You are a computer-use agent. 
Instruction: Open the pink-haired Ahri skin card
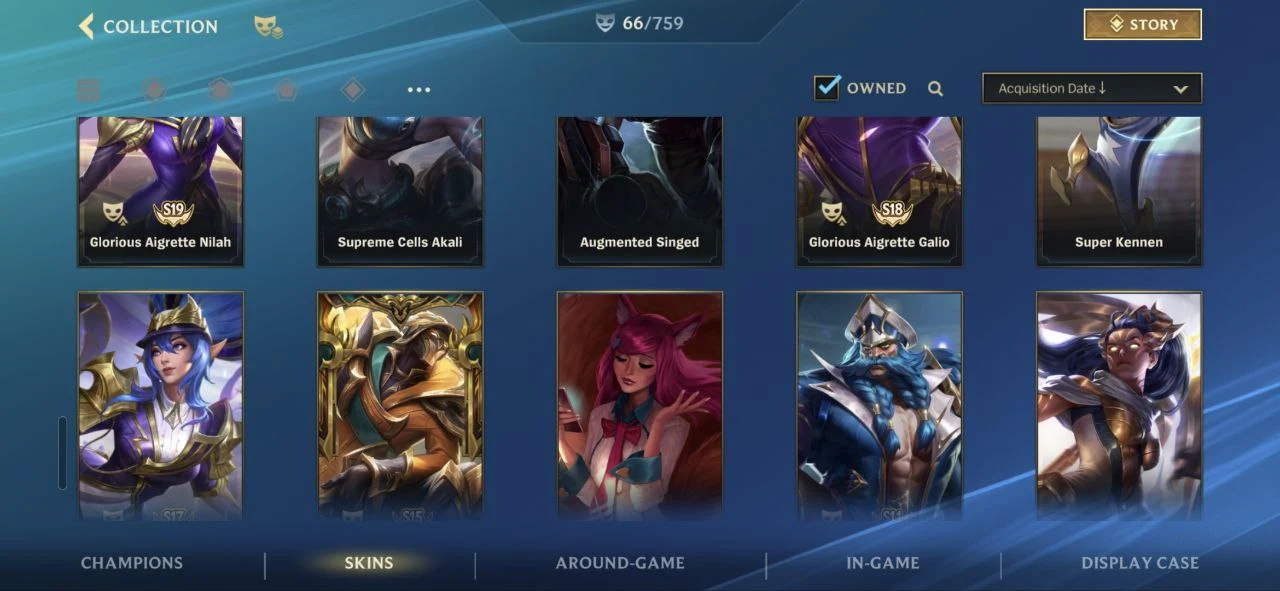640,406
